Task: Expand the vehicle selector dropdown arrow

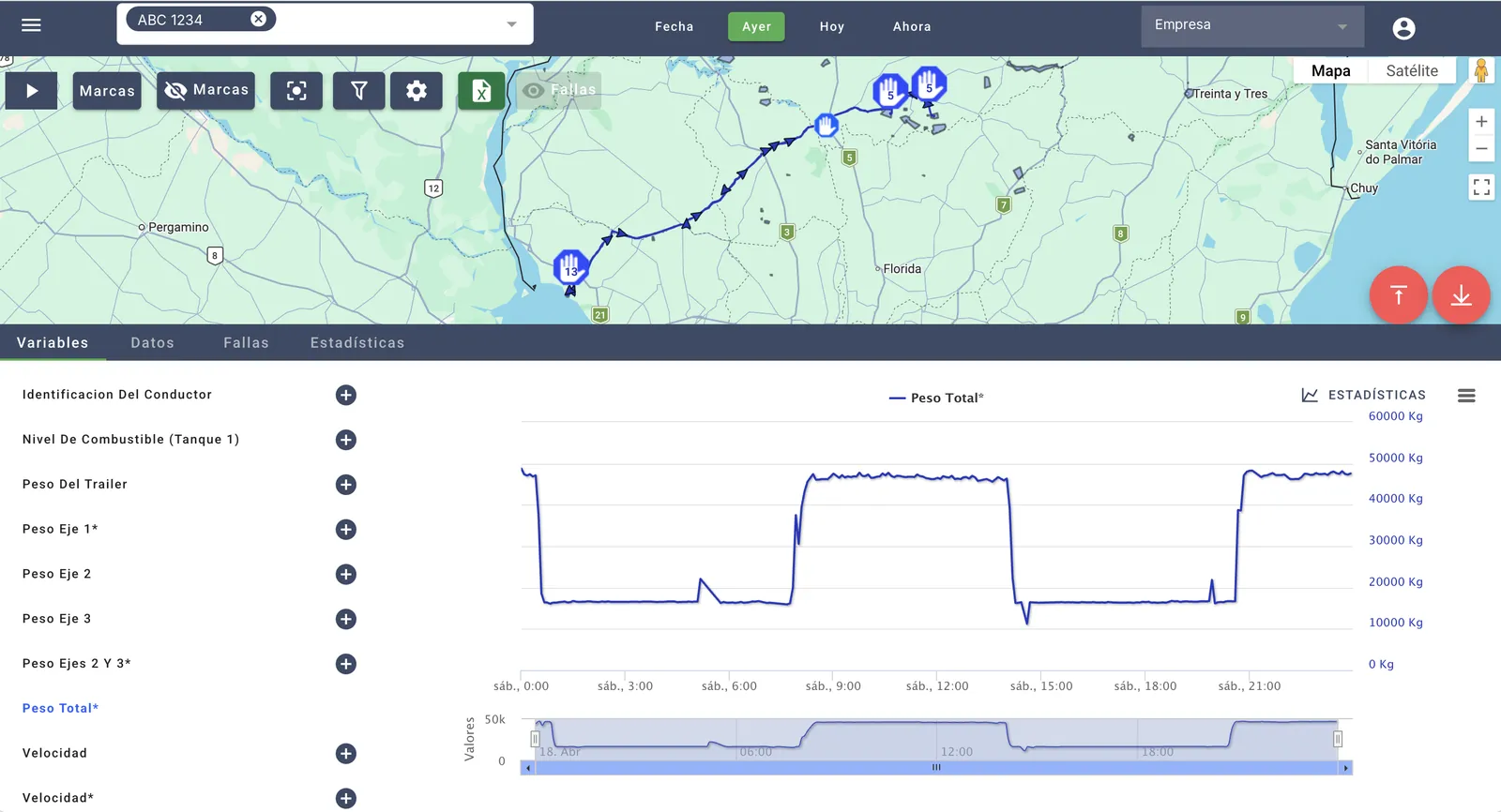Action: pyautogui.click(x=511, y=24)
